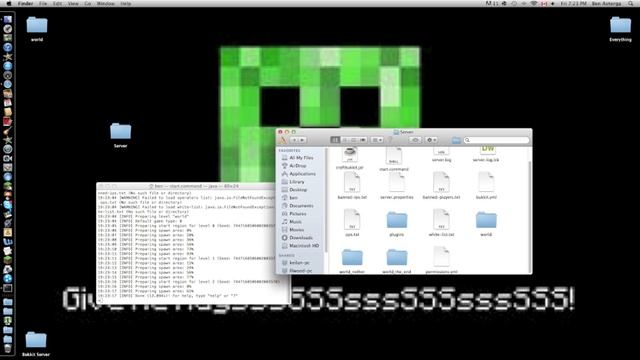
Task: Open the item arrangement dropdown in Finder toolbar
Action: coord(377,140)
